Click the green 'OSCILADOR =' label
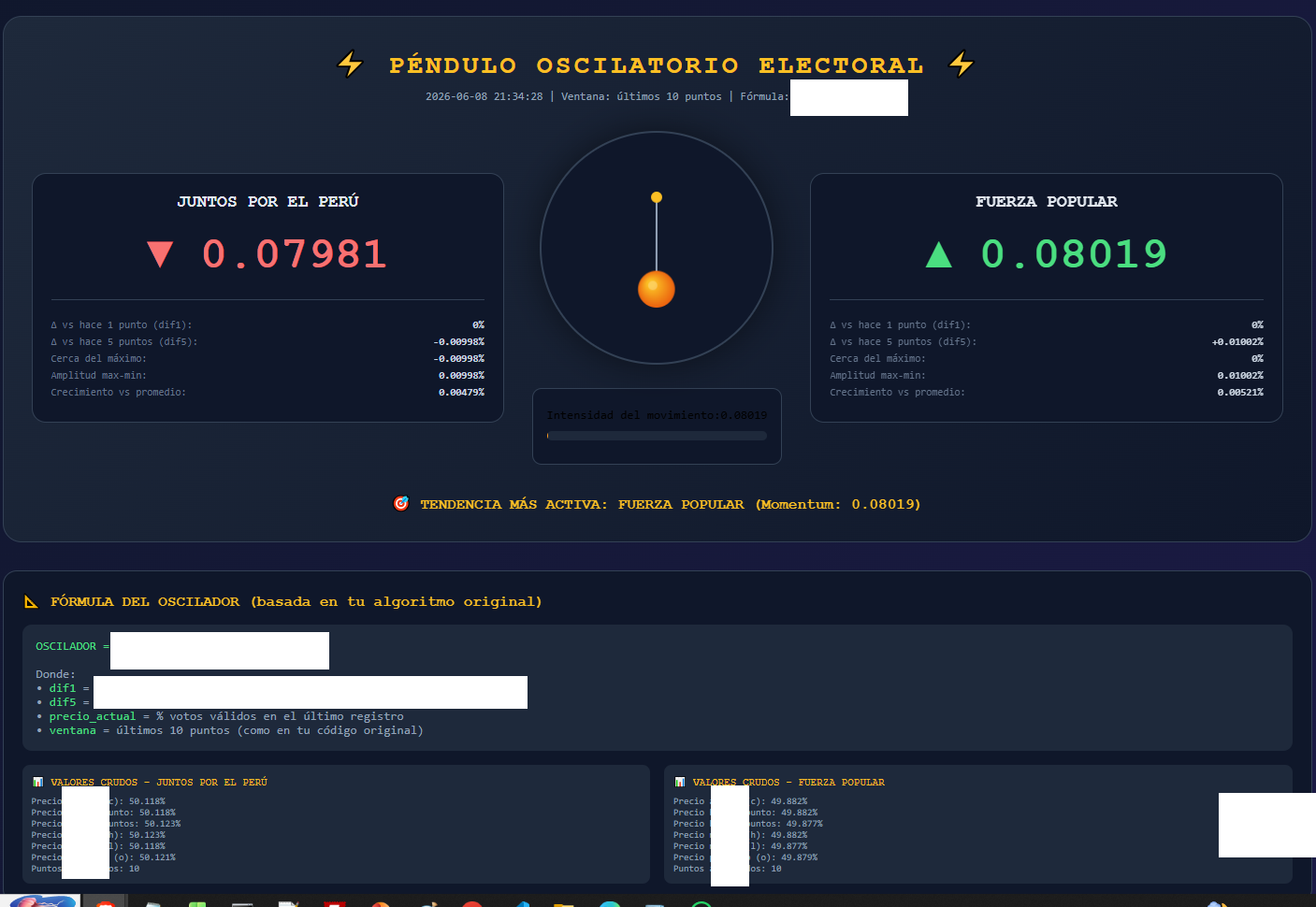This screenshot has width=1316, height=907. point(73,646)
